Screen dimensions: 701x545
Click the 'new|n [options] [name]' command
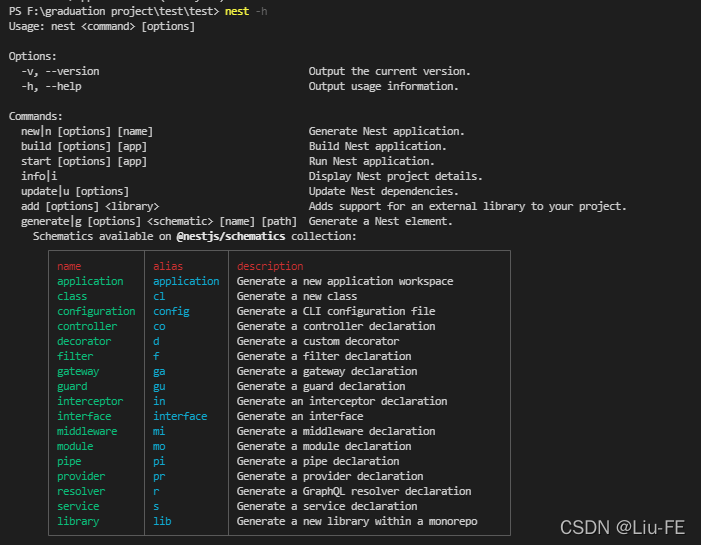click(x=87, y=131)
